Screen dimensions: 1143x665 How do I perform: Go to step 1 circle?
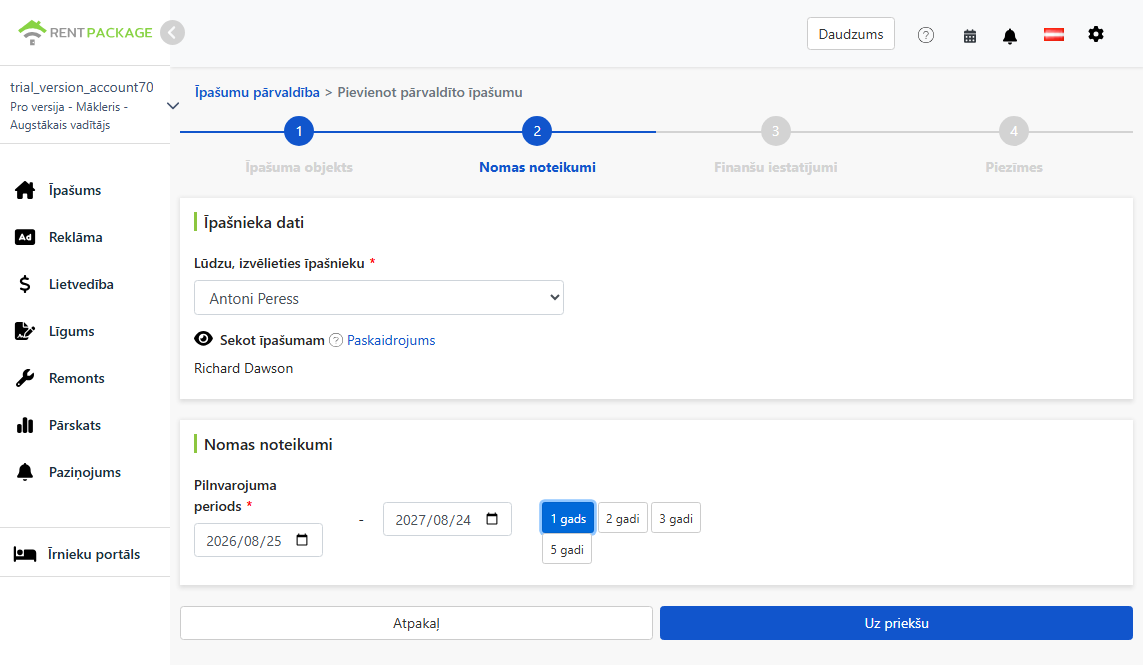coord(299,131)
